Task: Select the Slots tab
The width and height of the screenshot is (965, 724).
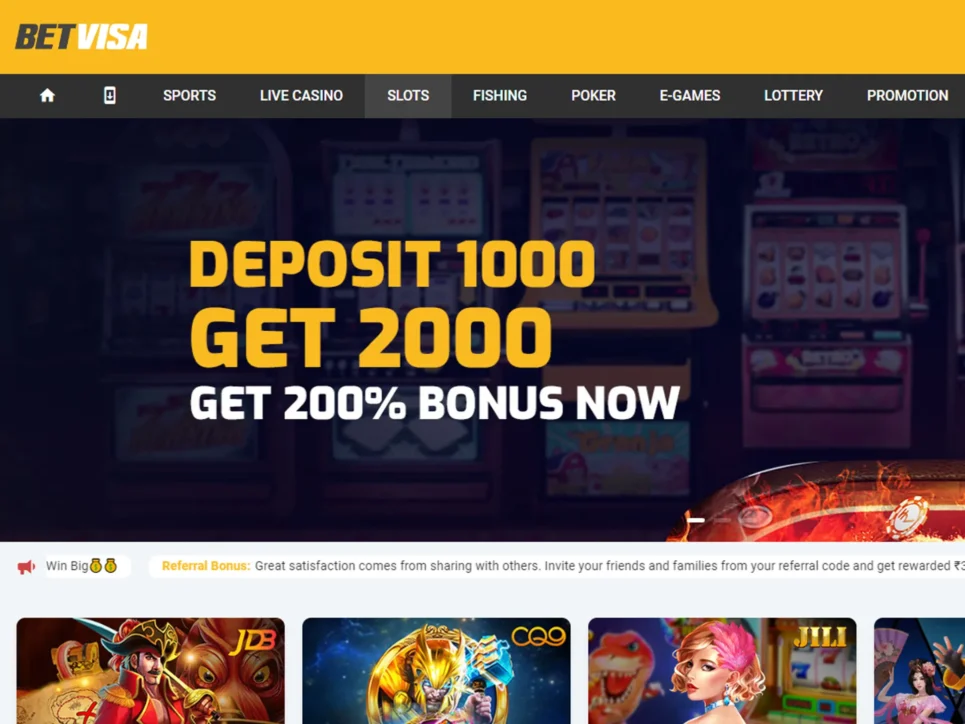Action: pyautogui.click(x=408, y=95)
